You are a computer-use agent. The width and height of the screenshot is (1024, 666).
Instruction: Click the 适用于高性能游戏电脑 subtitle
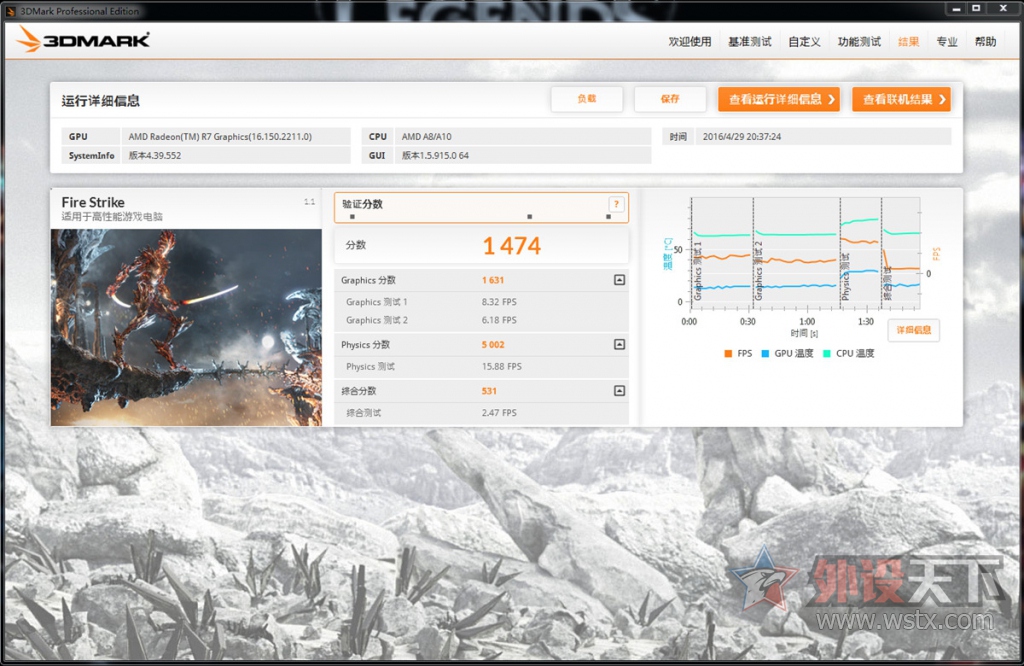112,217
